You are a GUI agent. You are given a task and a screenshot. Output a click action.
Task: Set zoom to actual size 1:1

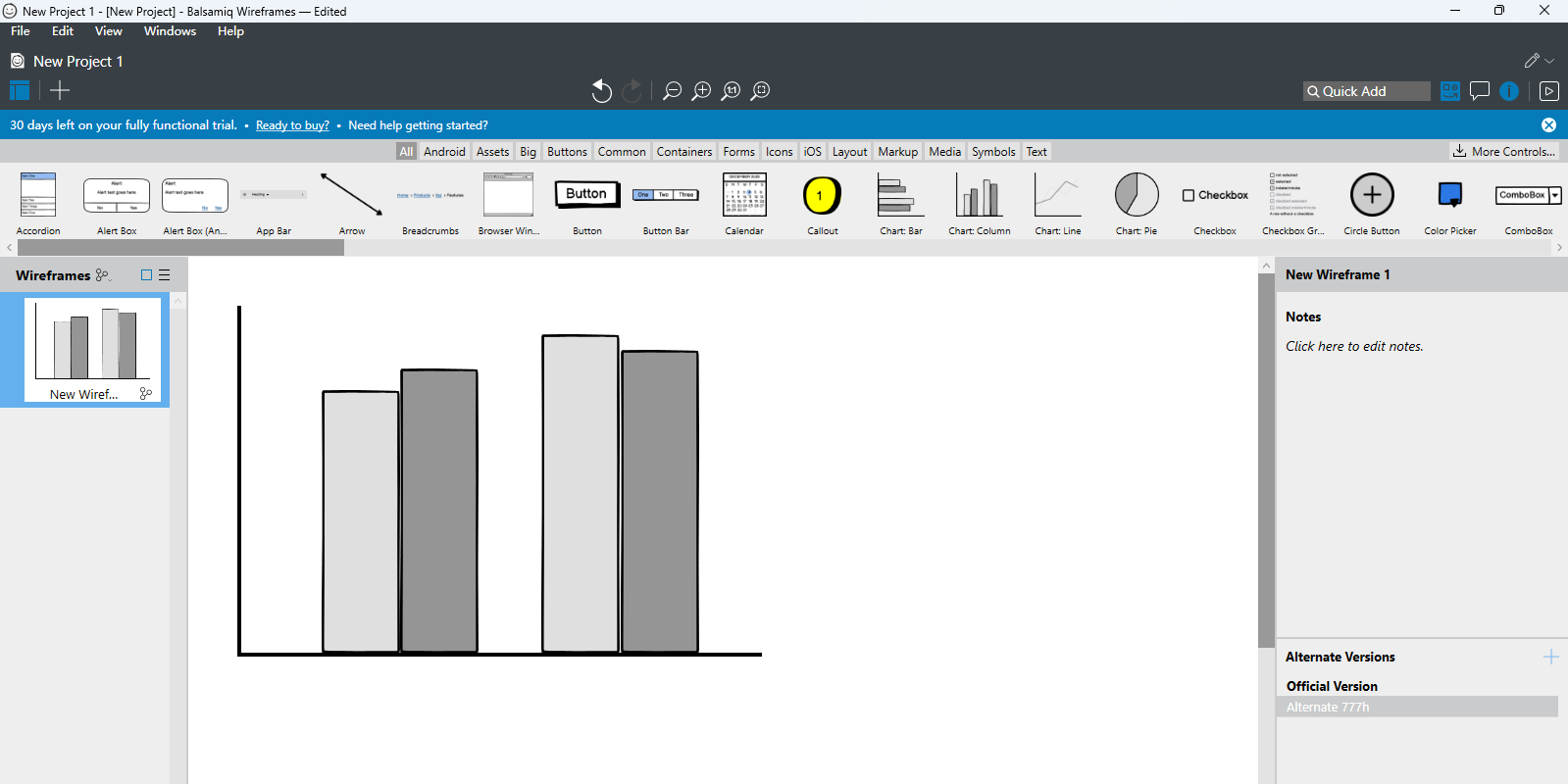pos(731,91)
